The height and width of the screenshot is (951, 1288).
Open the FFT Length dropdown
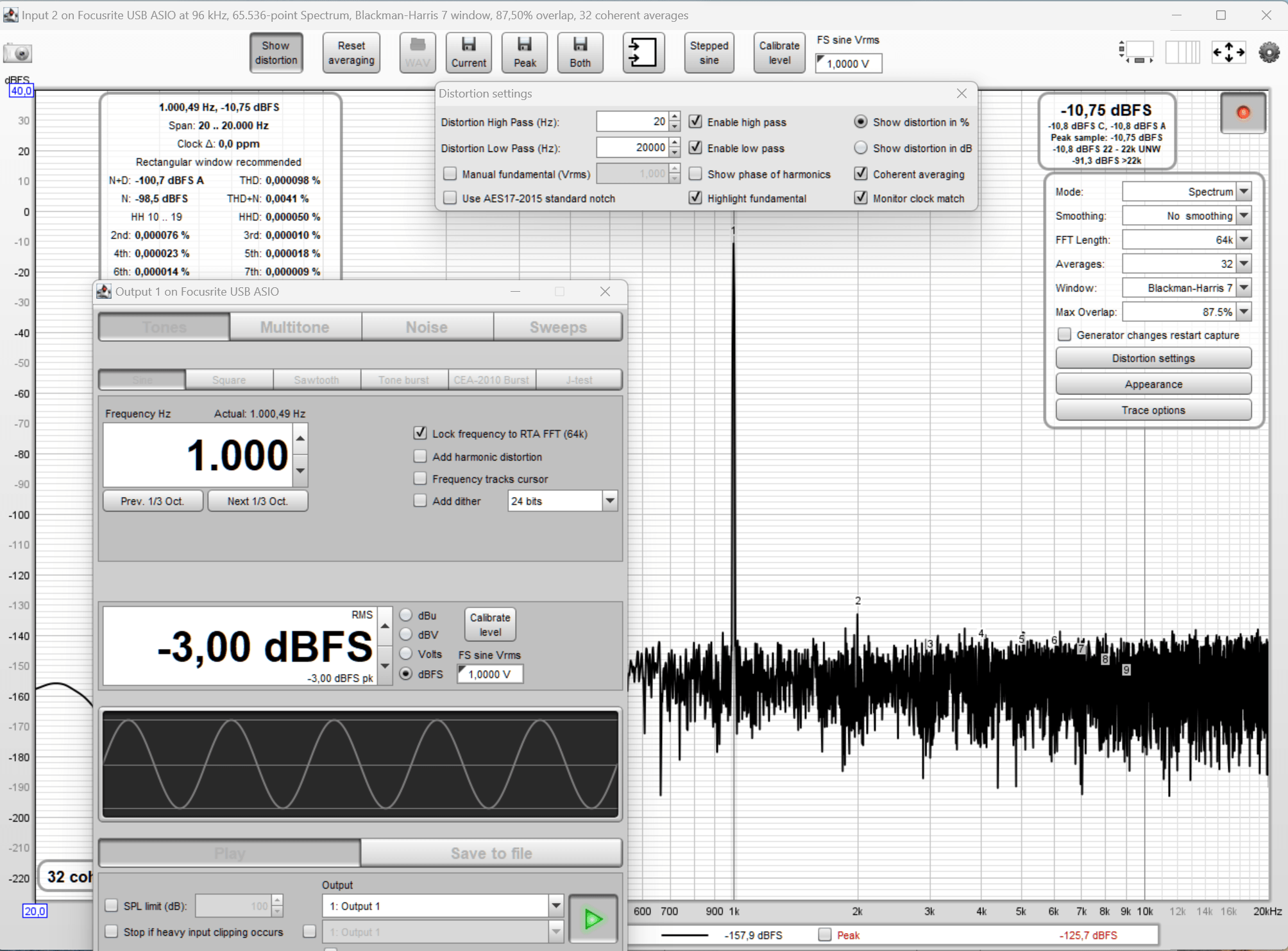click(1244, 240)
